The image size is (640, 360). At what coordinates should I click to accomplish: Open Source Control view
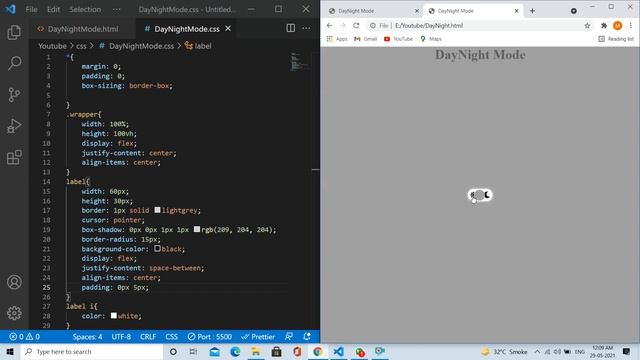point(14,95)
